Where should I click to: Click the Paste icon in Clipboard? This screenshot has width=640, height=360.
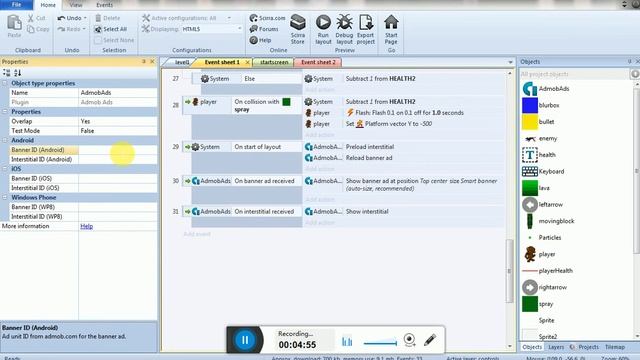(14, 23)
